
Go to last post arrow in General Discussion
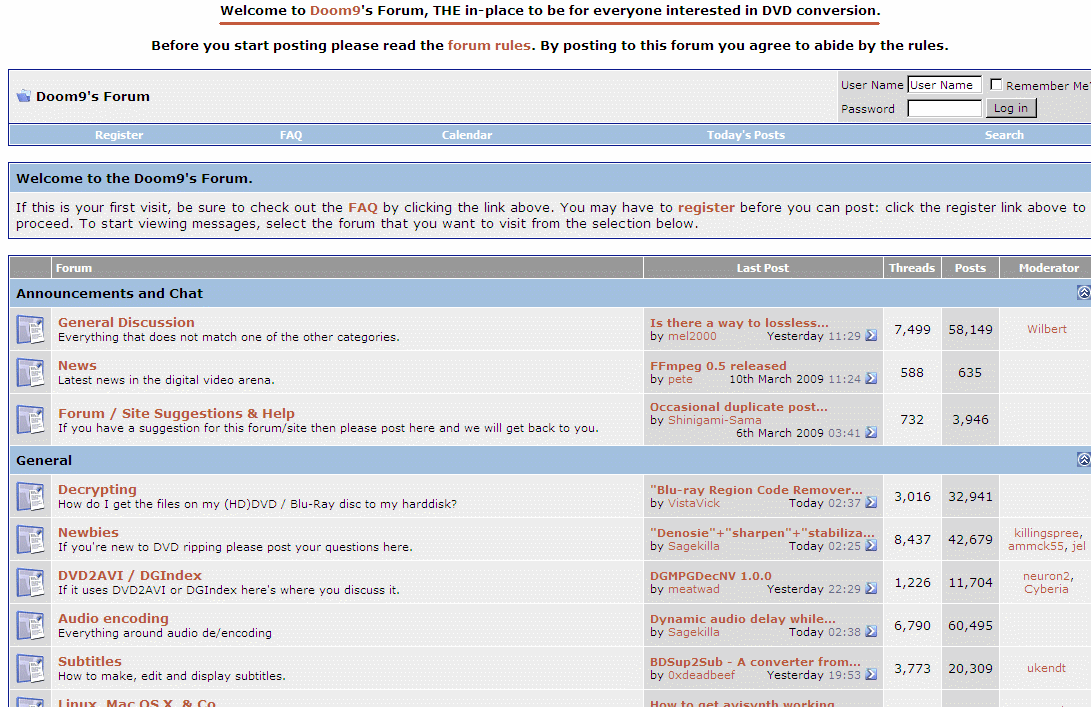click(x=871, y=336)
